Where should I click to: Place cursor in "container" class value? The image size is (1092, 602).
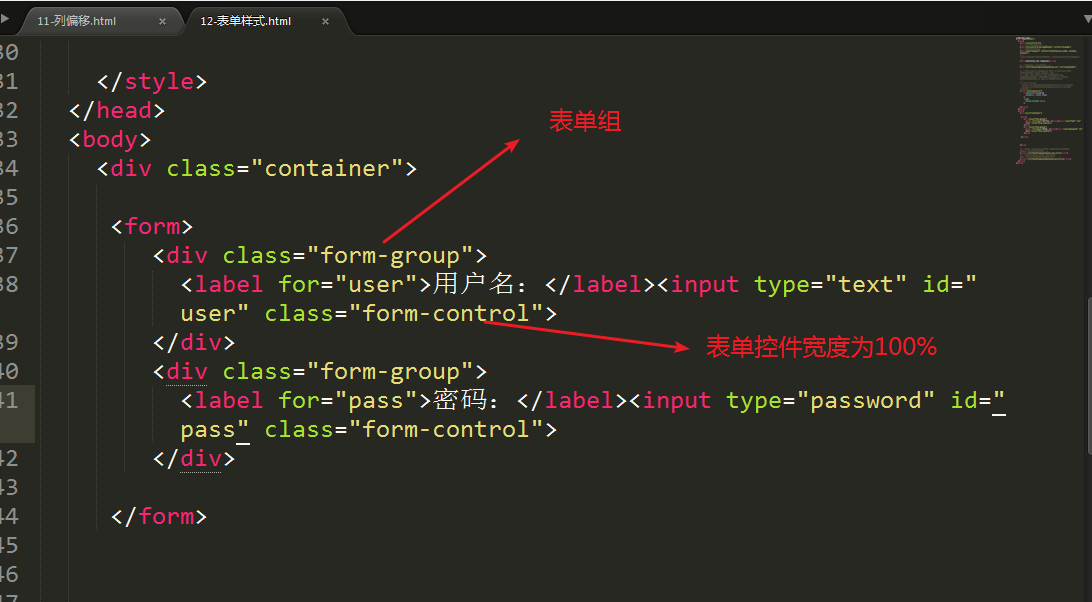(x=327, y=169)
